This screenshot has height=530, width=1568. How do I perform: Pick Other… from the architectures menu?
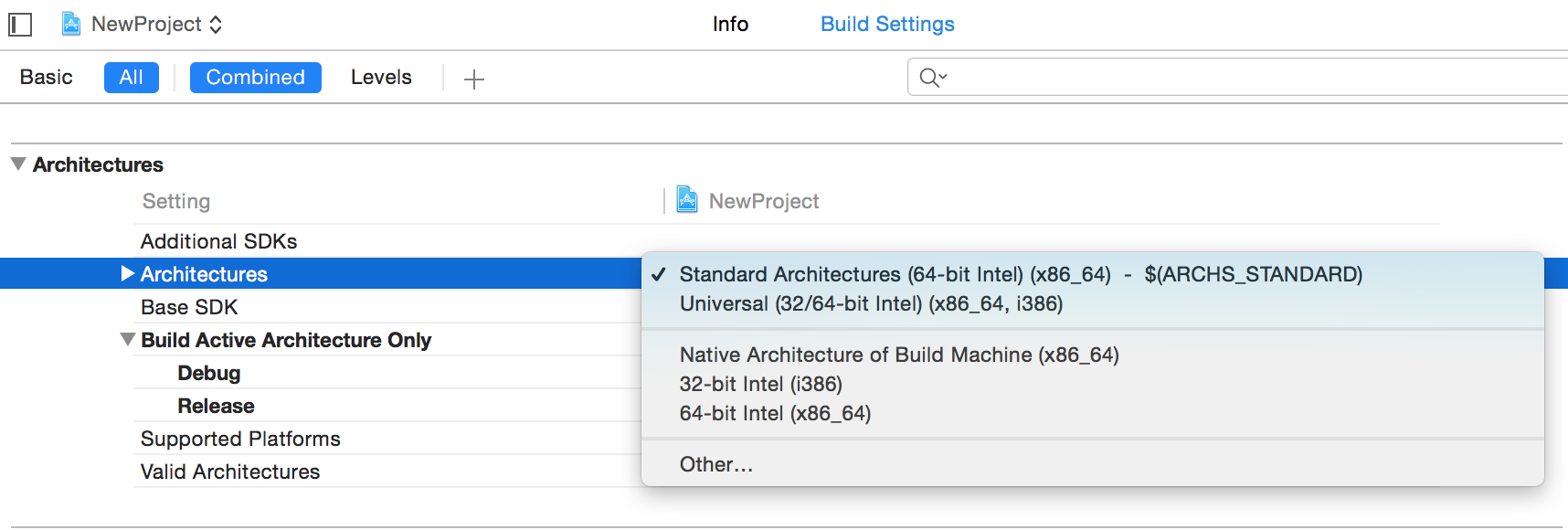[x=715, y=464]
